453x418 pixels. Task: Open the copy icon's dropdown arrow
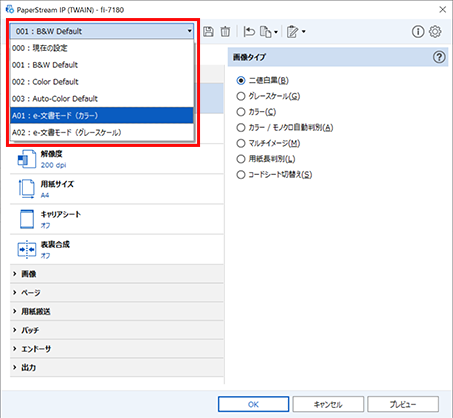(276, 32)
